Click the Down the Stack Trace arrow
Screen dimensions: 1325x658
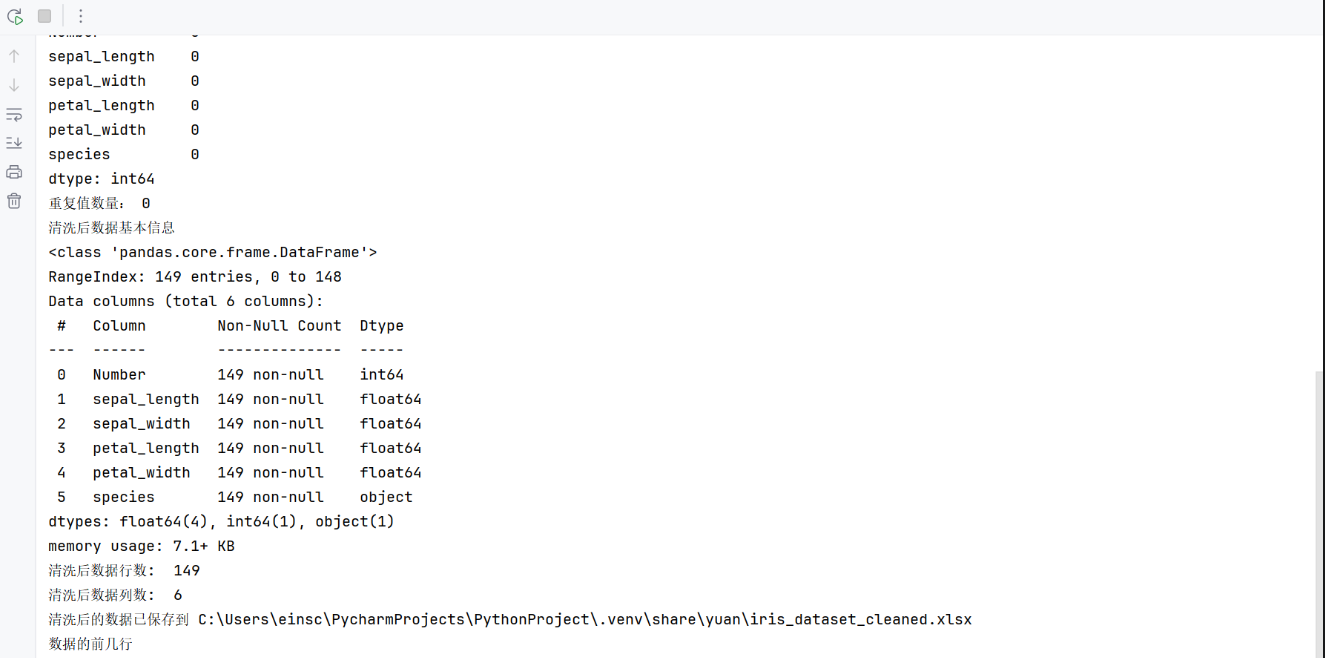click(x=14, y=85)
